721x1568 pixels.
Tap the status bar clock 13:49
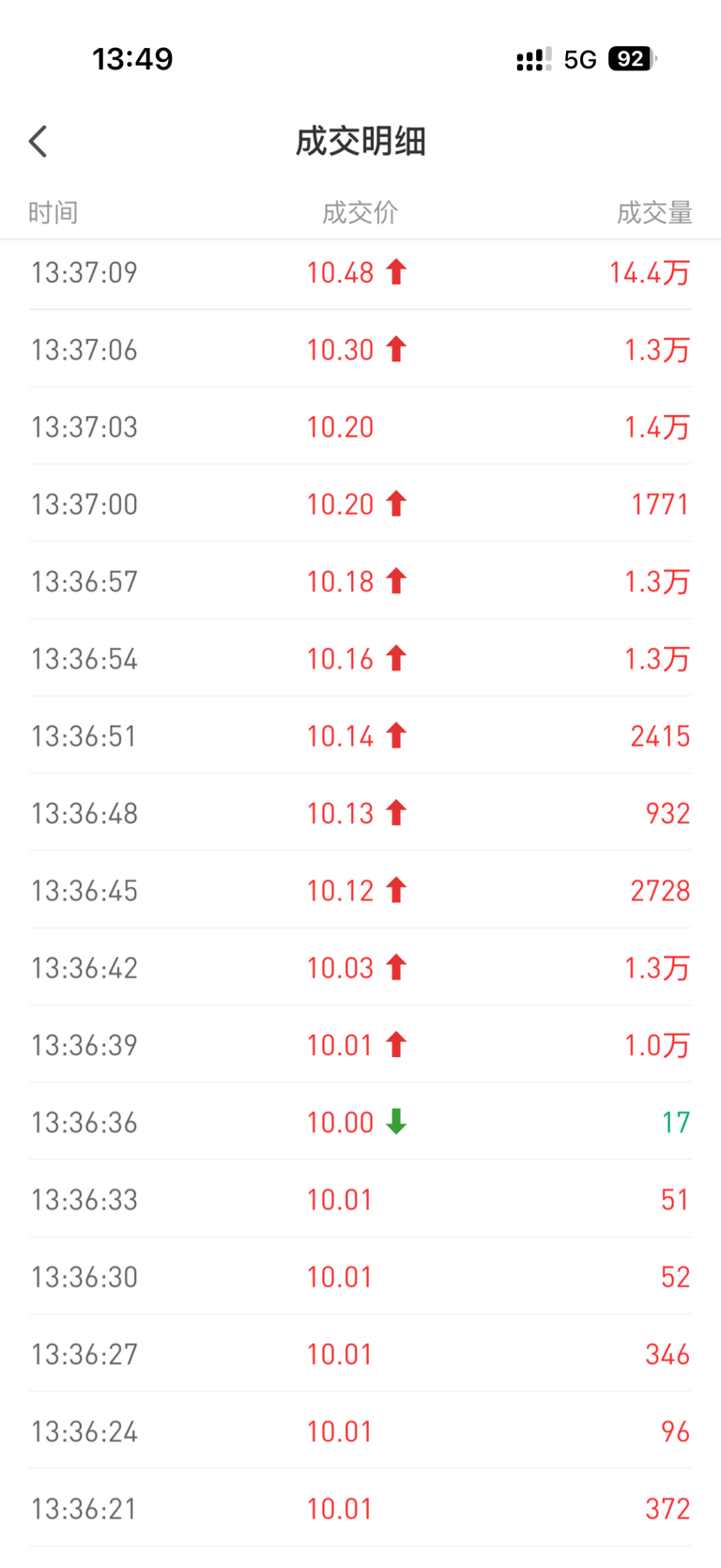132,59
